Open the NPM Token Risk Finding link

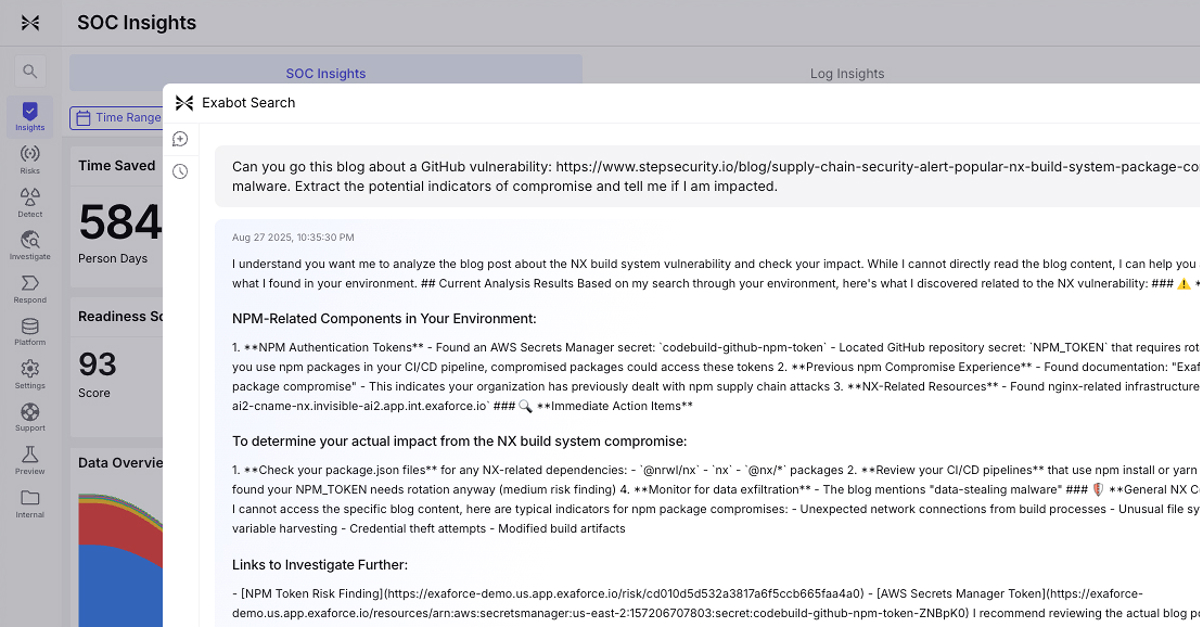coord(547,593)
